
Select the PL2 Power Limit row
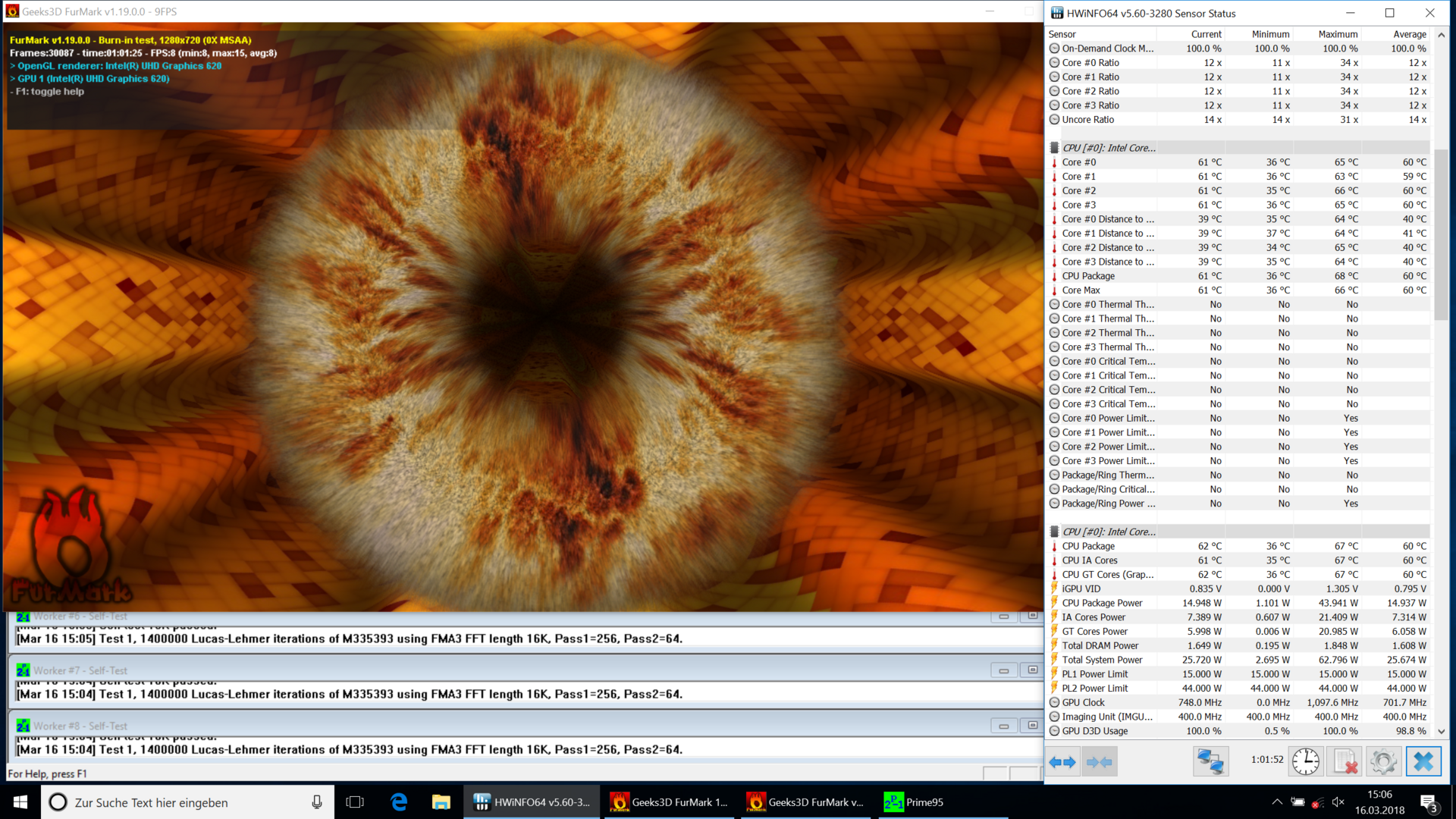click(1238, 689)
